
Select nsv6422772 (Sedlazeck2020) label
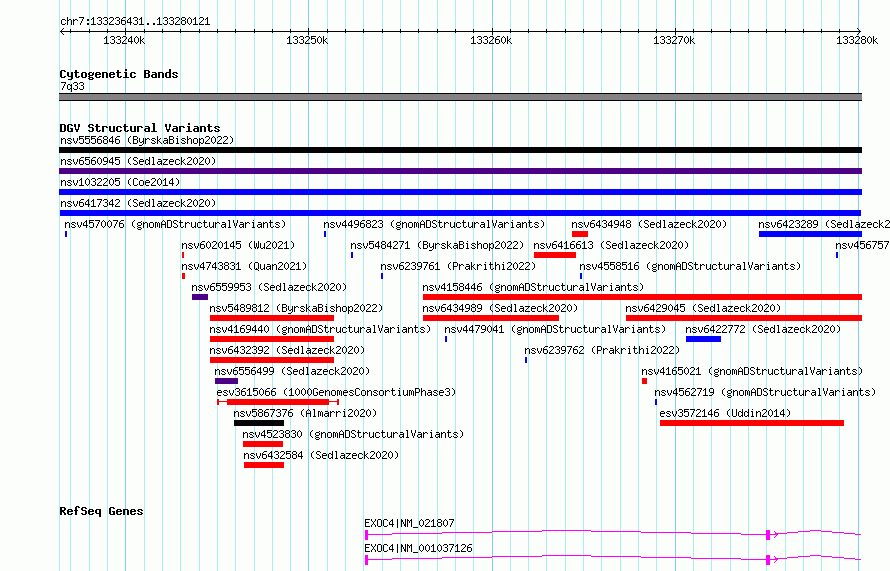point(763,329)
